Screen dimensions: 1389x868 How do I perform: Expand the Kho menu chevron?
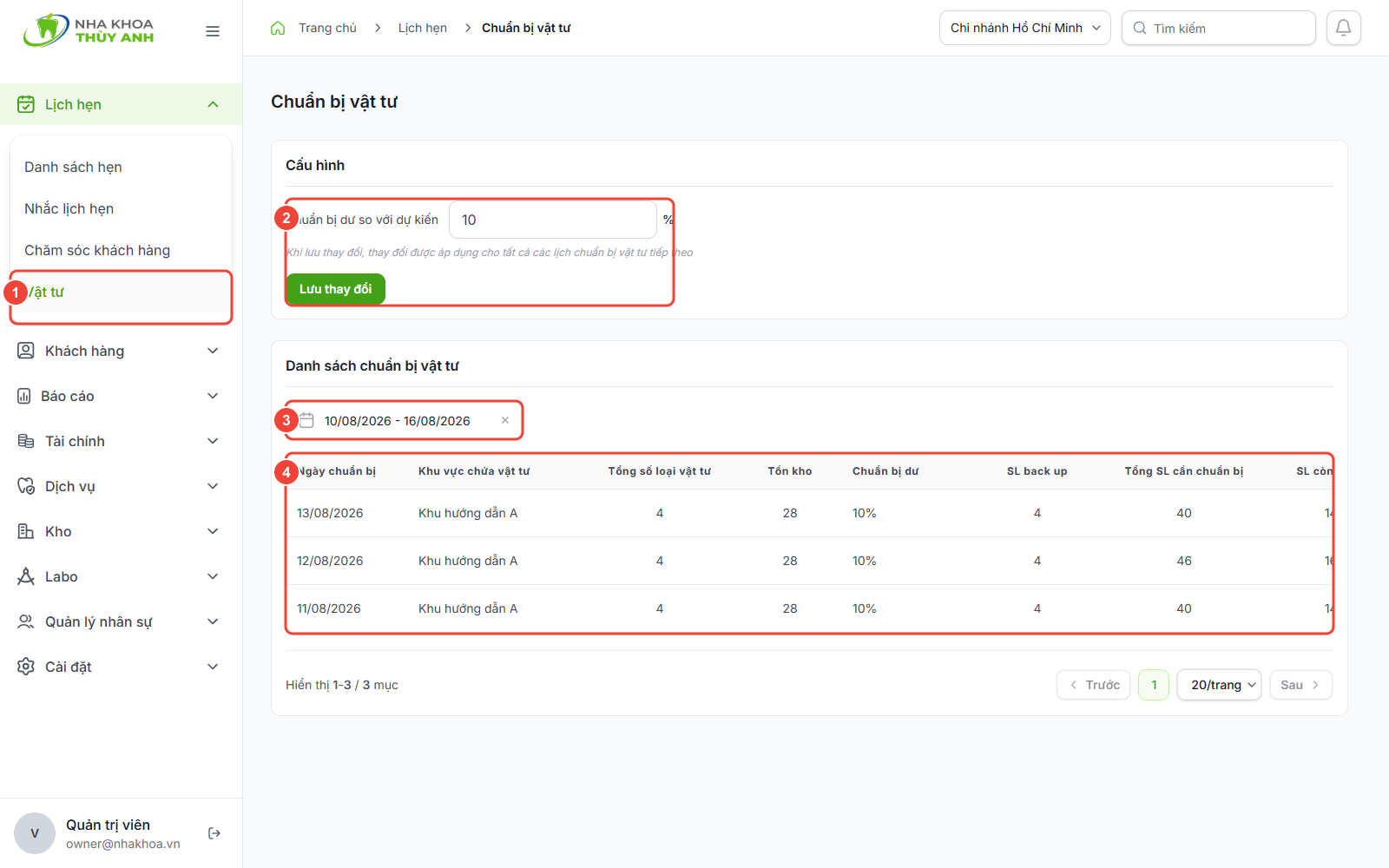click(x=213, y=531)
